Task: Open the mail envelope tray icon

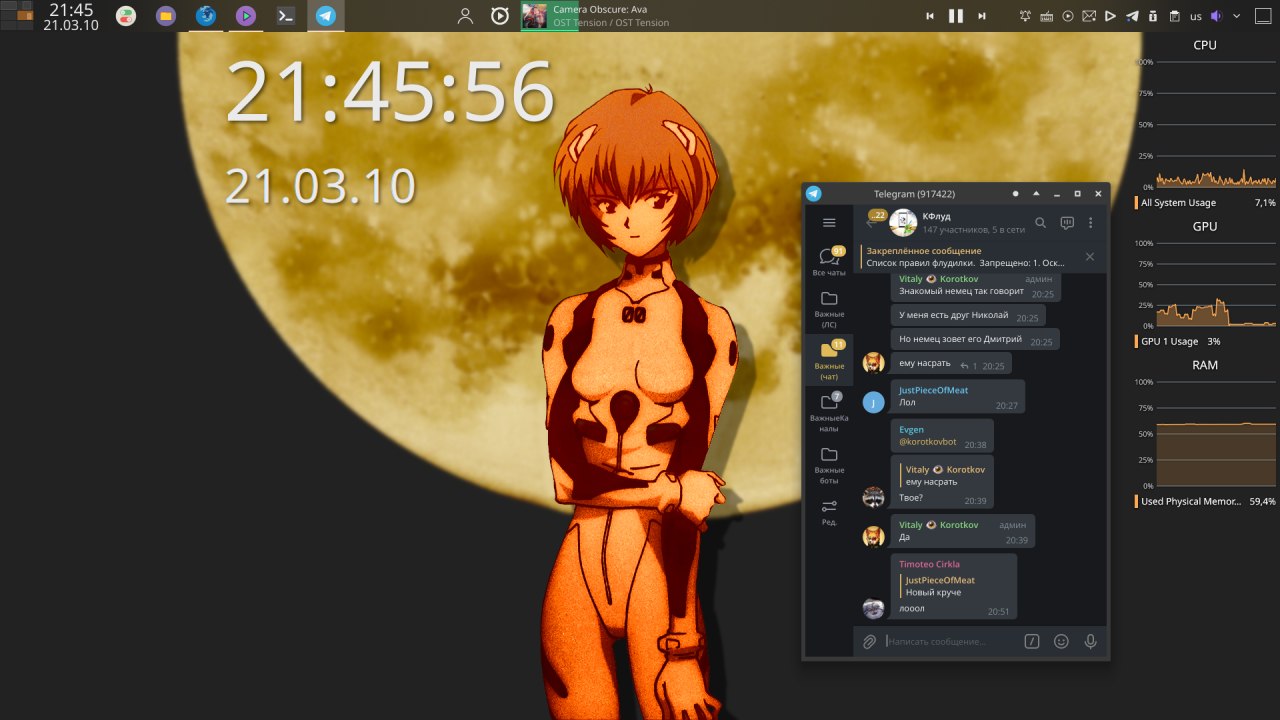Action: coord(1089,16)
